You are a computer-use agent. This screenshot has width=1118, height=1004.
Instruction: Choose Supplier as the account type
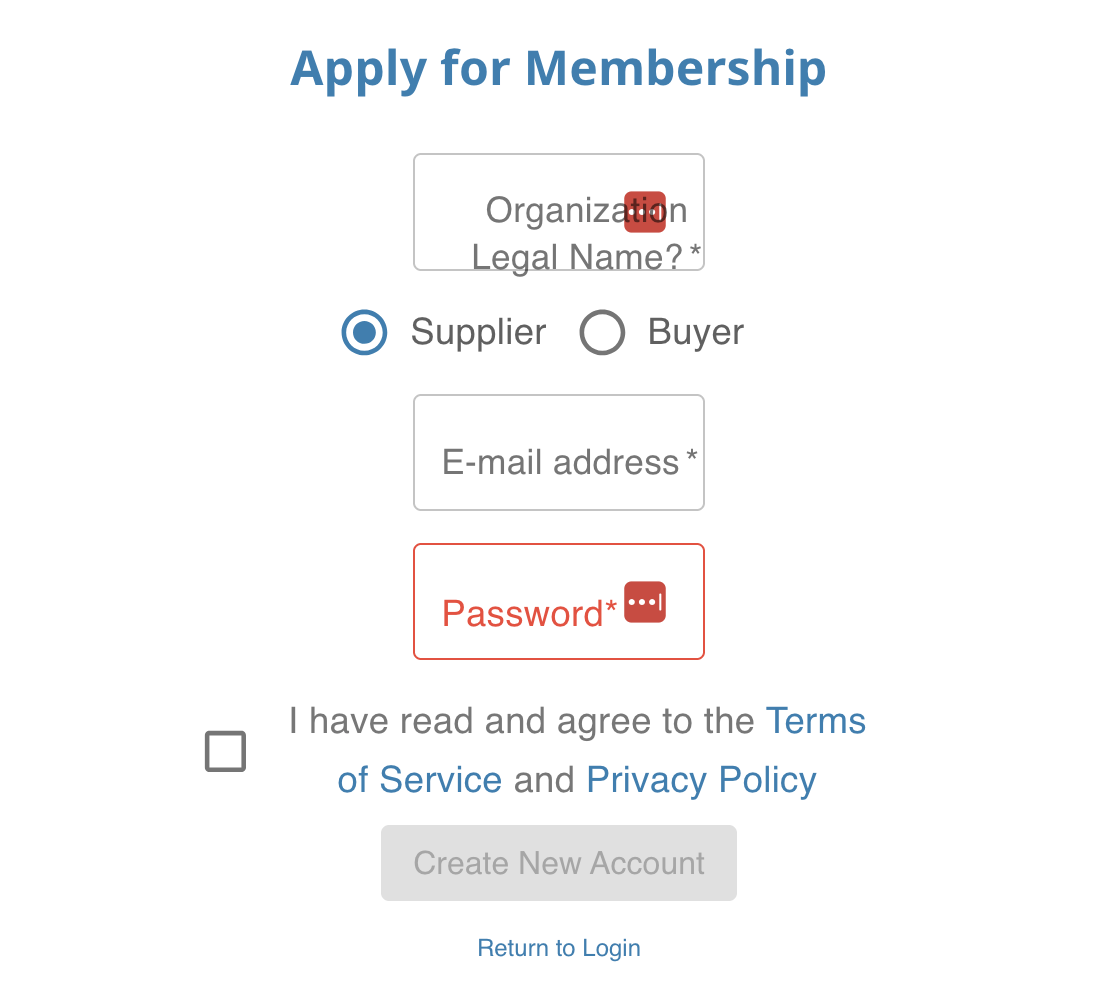point(364,332)
